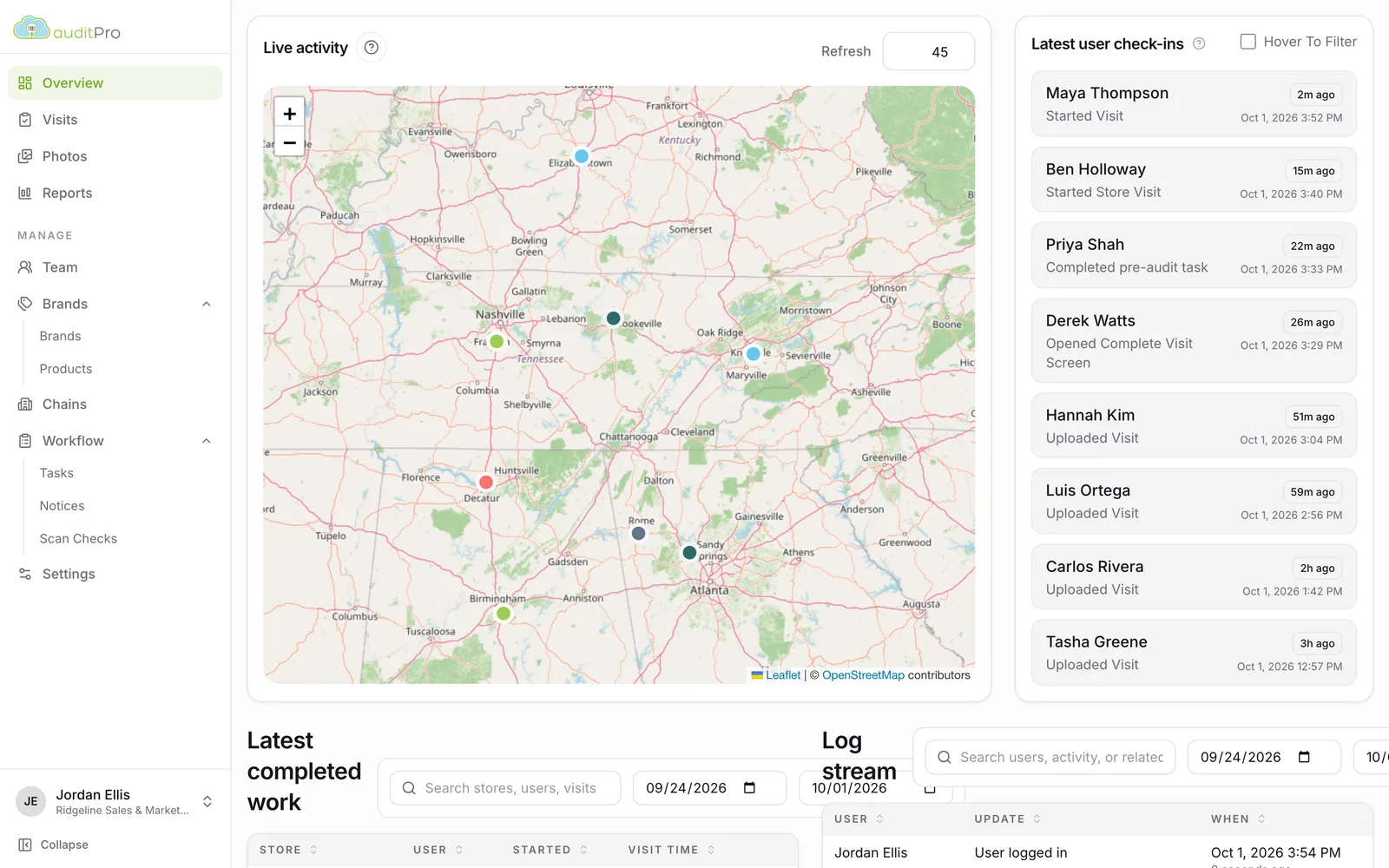Viewport: 1389px width, 868px height.
Task: Open Maya Thompson's check-in card
Action: point(1194,104)
